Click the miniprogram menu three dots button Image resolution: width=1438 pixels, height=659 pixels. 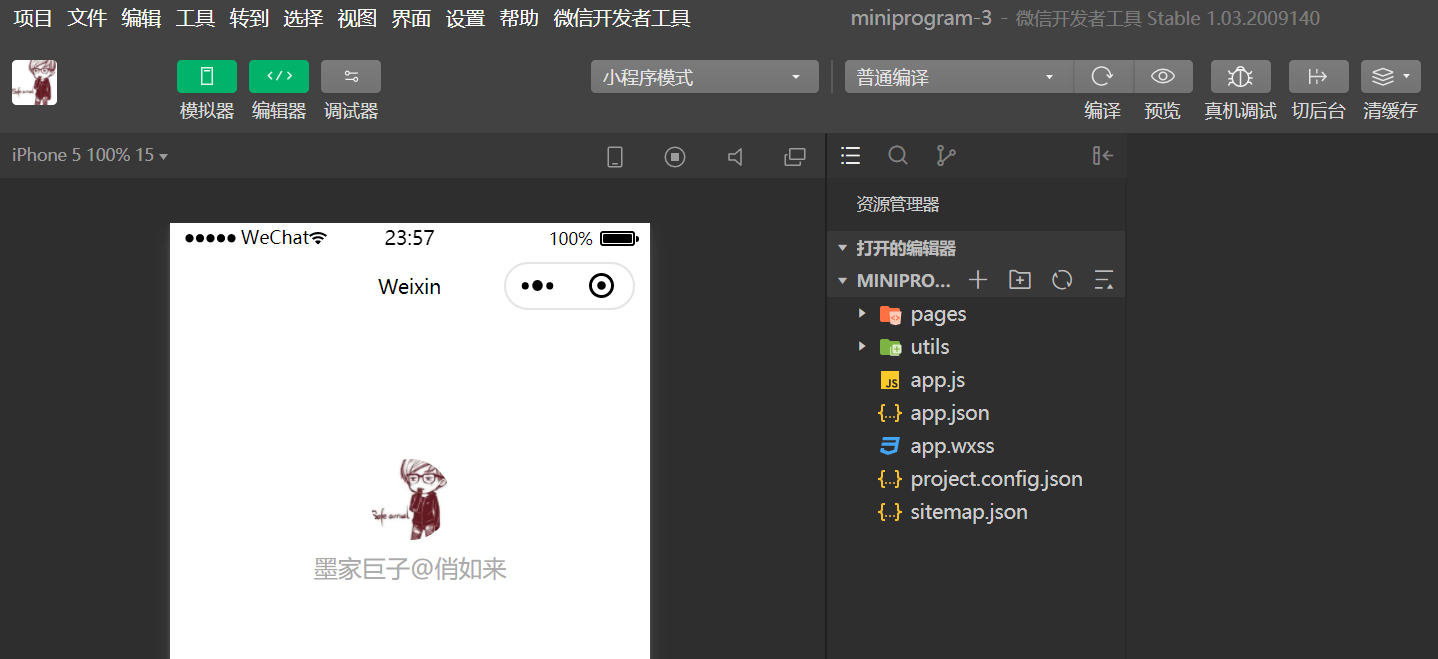pos(538,286)
